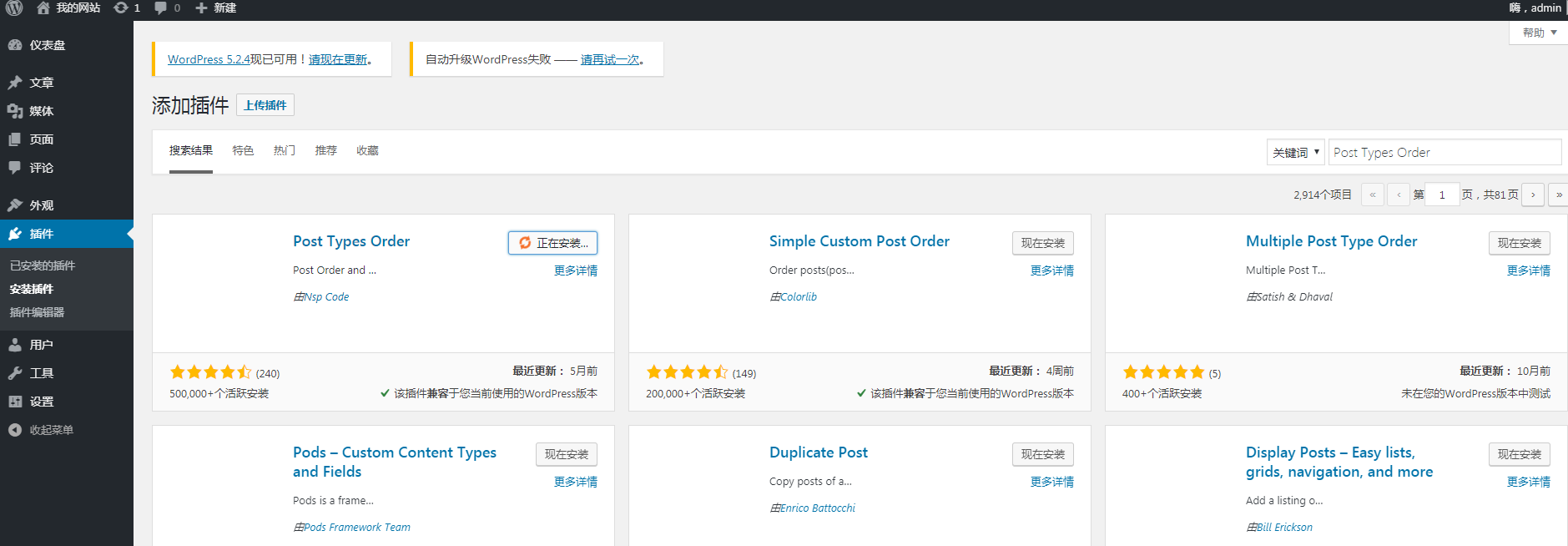
Task: Open the 我的网站 home icon
Action: [43, 8]
